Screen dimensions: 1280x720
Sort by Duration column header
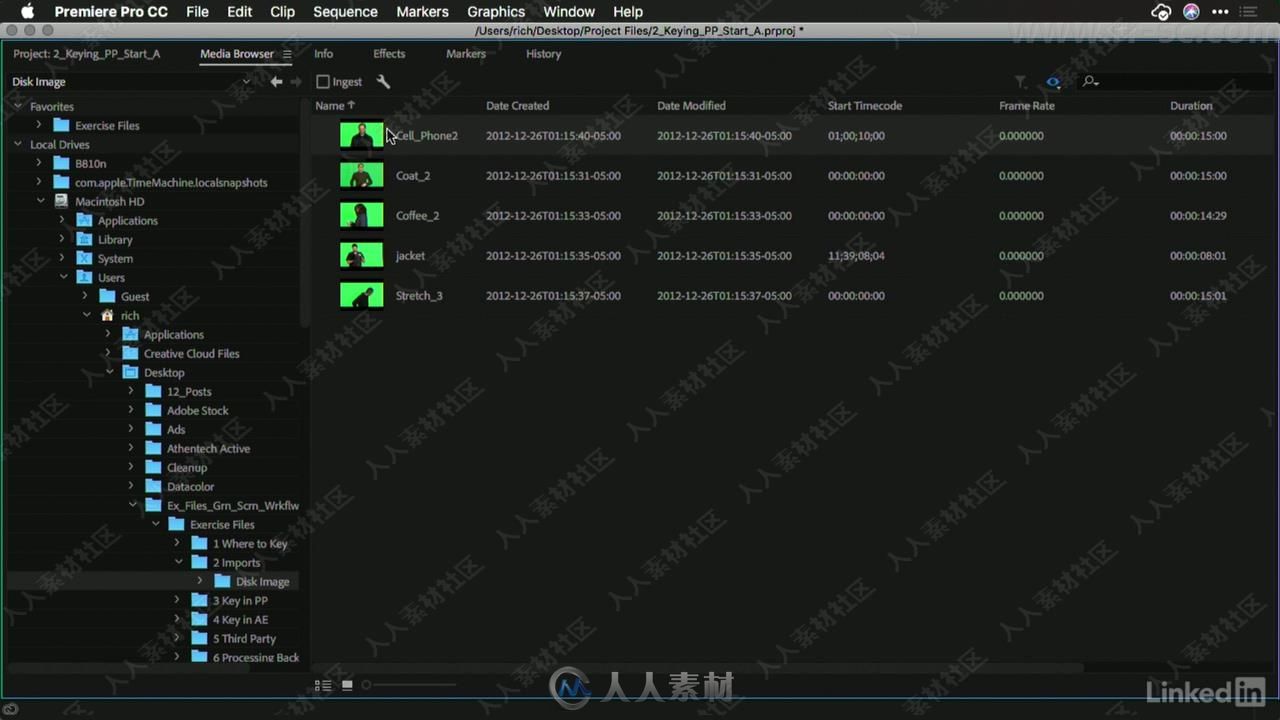[x=1191, y=105]
